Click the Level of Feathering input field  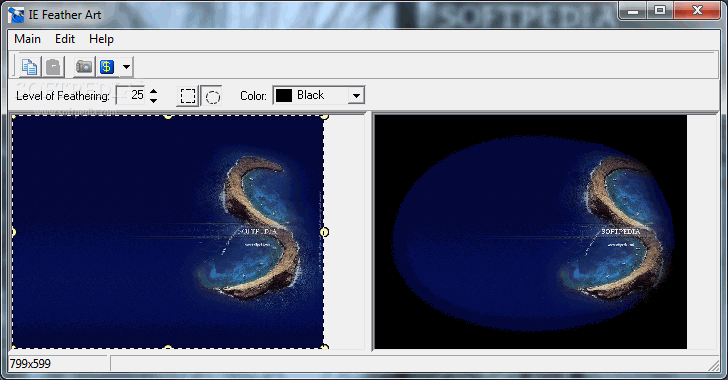coord(130,95)
